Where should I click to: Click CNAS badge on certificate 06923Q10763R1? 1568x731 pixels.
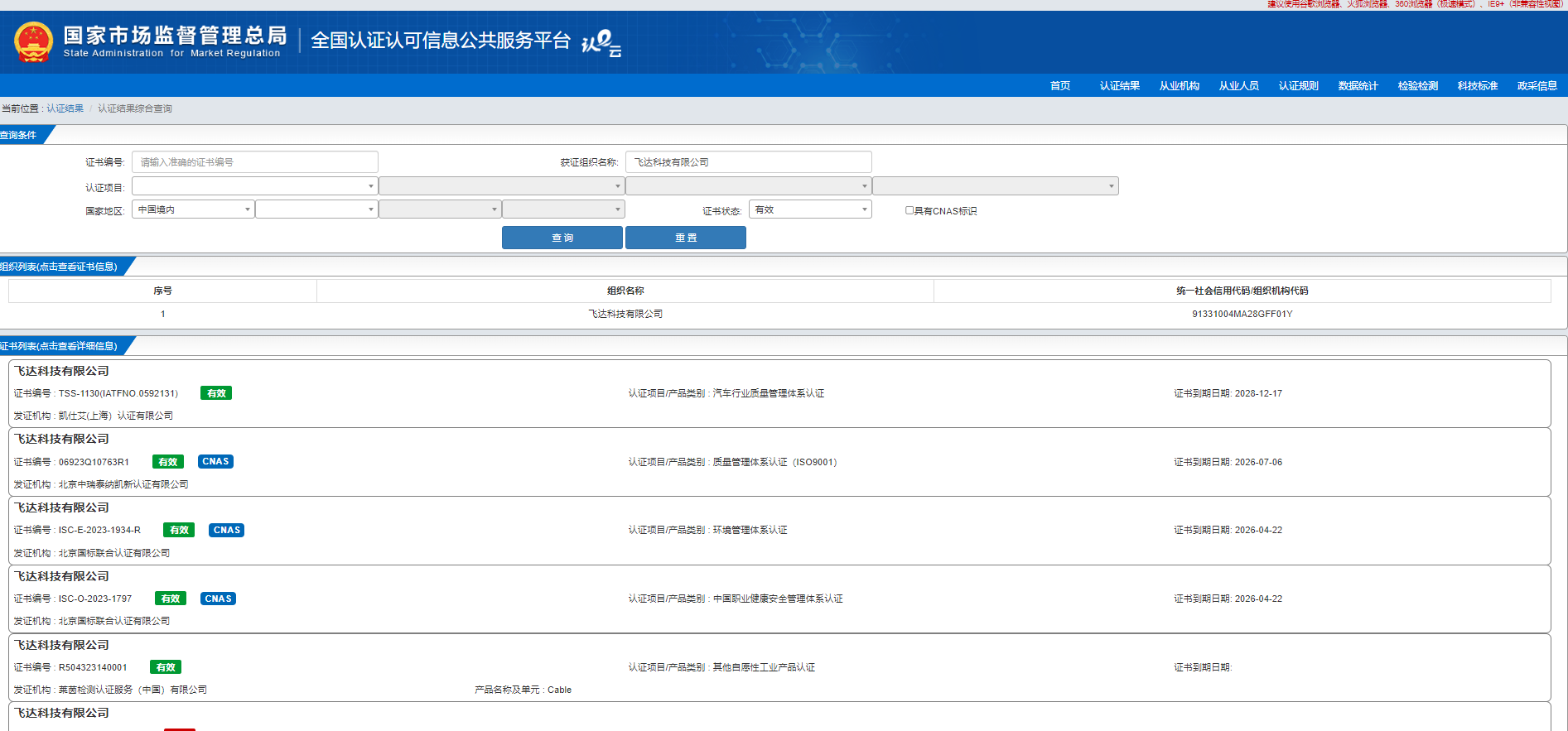pos(215,462)
